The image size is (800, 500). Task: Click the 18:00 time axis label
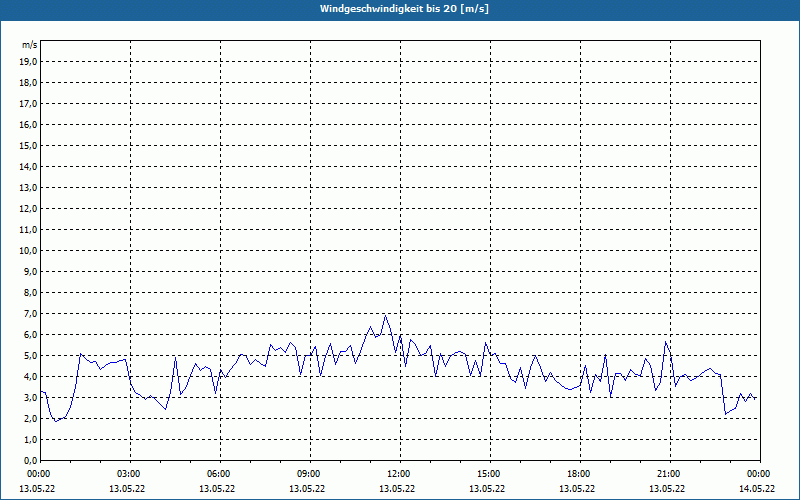pyautogui.click(x=580, y=474)
